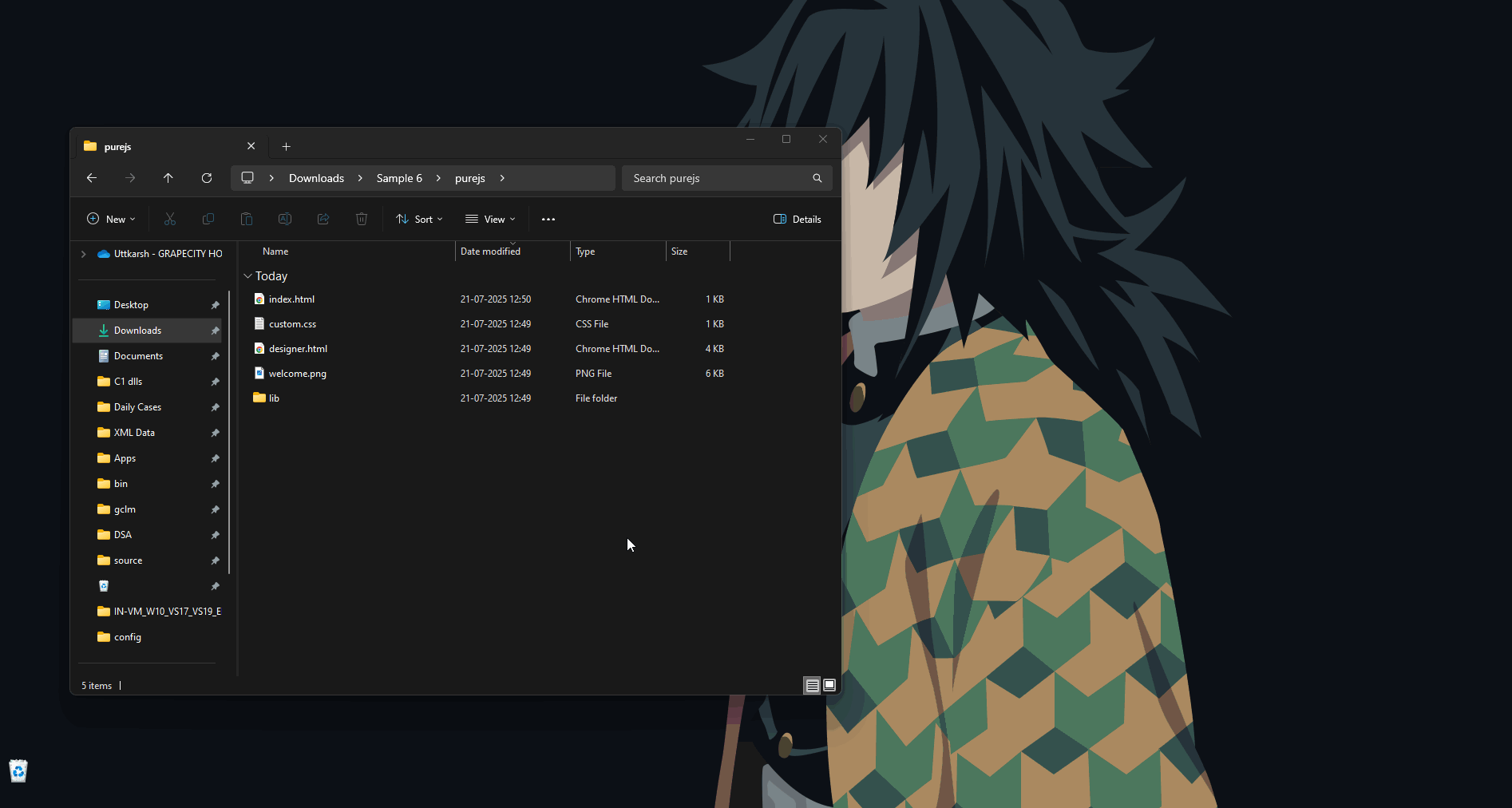The width and height of the screenshot is (1512, 808).
Task: Switch to details list view icon
Action: point(812,685)
